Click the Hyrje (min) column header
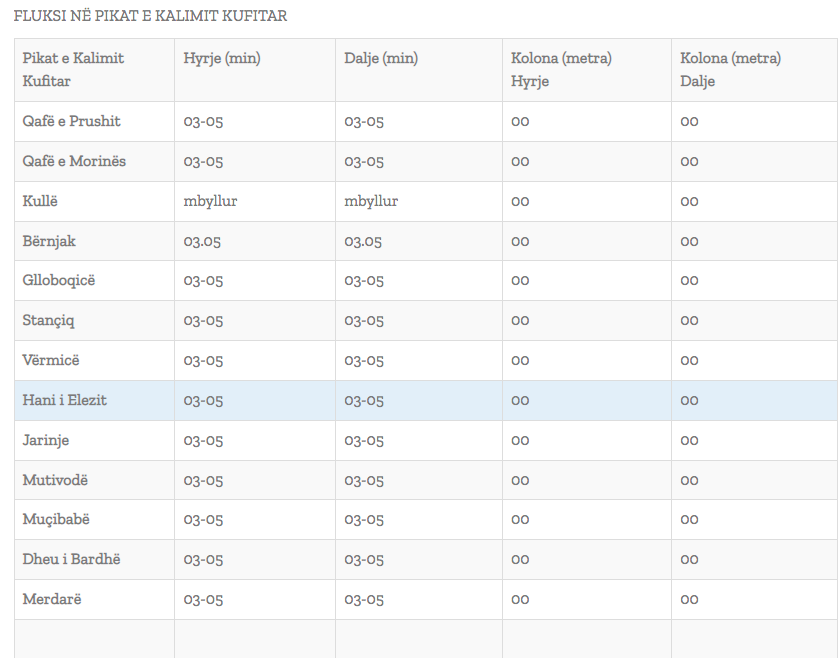The width and height of the screenshot is (840, 658). pos(222,58)
